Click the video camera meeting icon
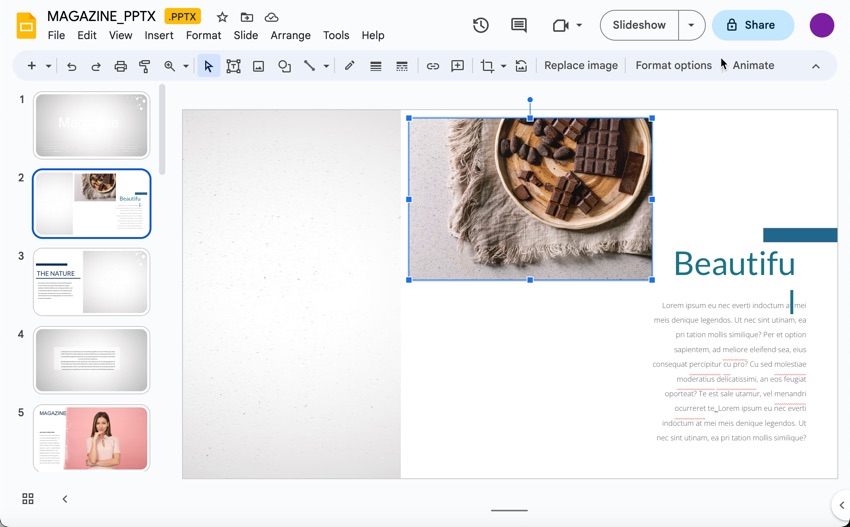This screenshot has height=527, width=850. click(x=561, y=25)
